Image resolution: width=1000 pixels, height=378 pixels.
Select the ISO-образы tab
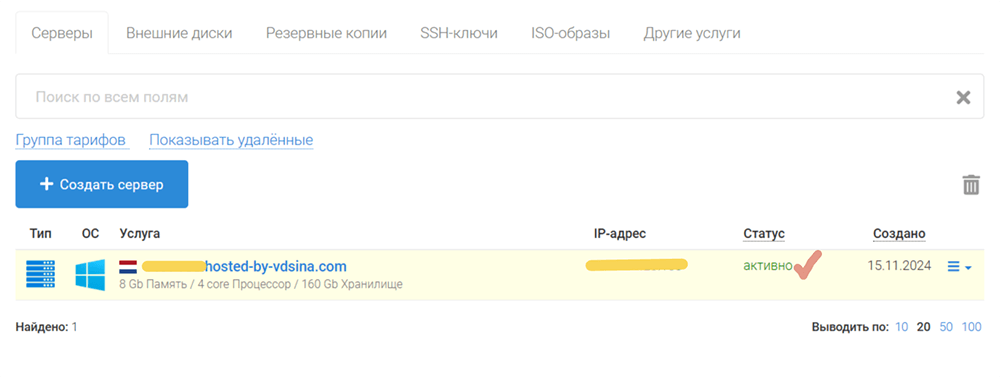570,33
